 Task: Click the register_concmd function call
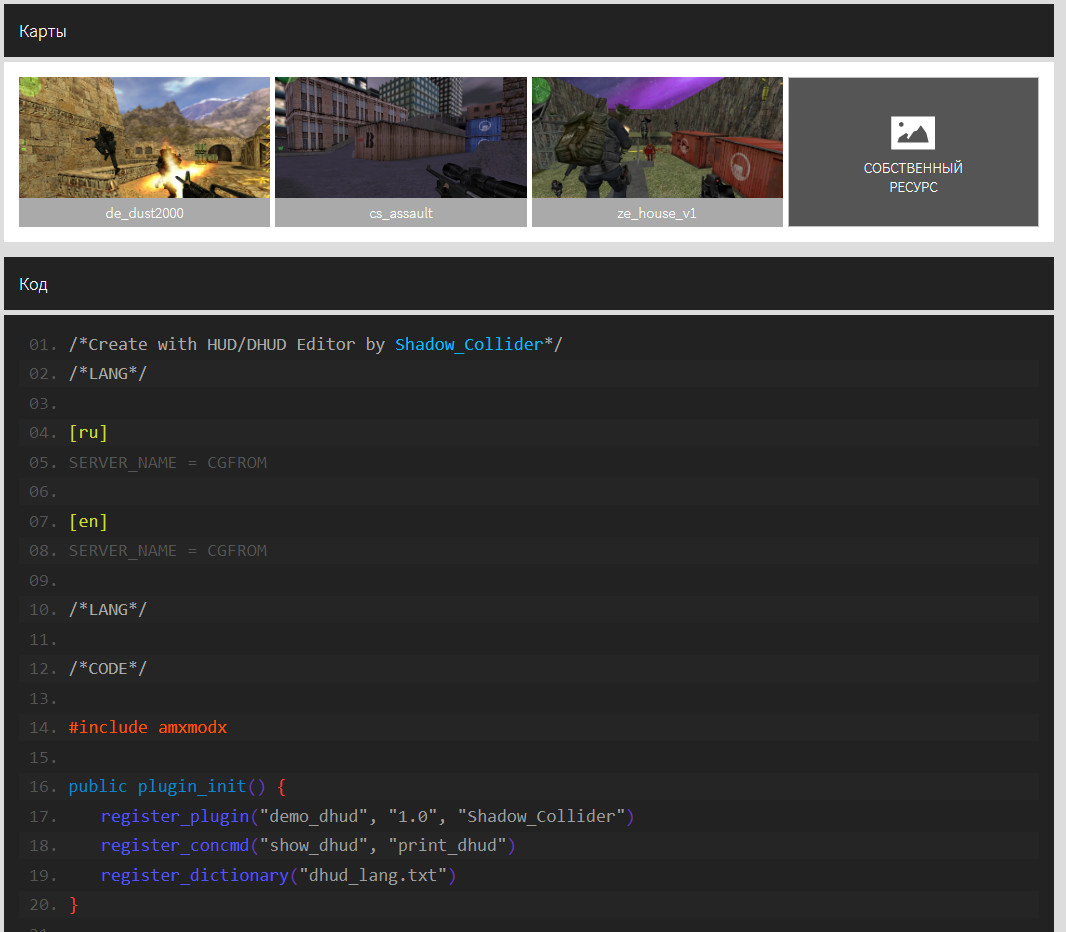coord(175,845)
